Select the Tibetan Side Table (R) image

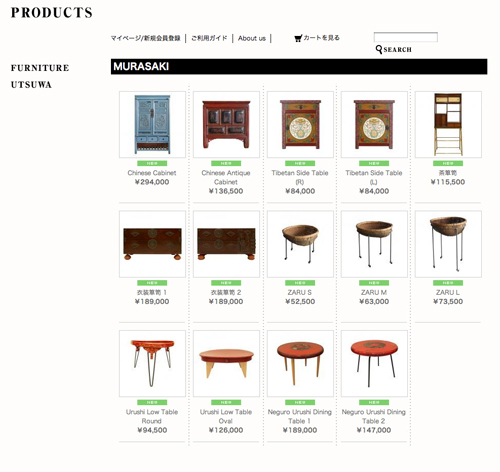click(300, 124)
